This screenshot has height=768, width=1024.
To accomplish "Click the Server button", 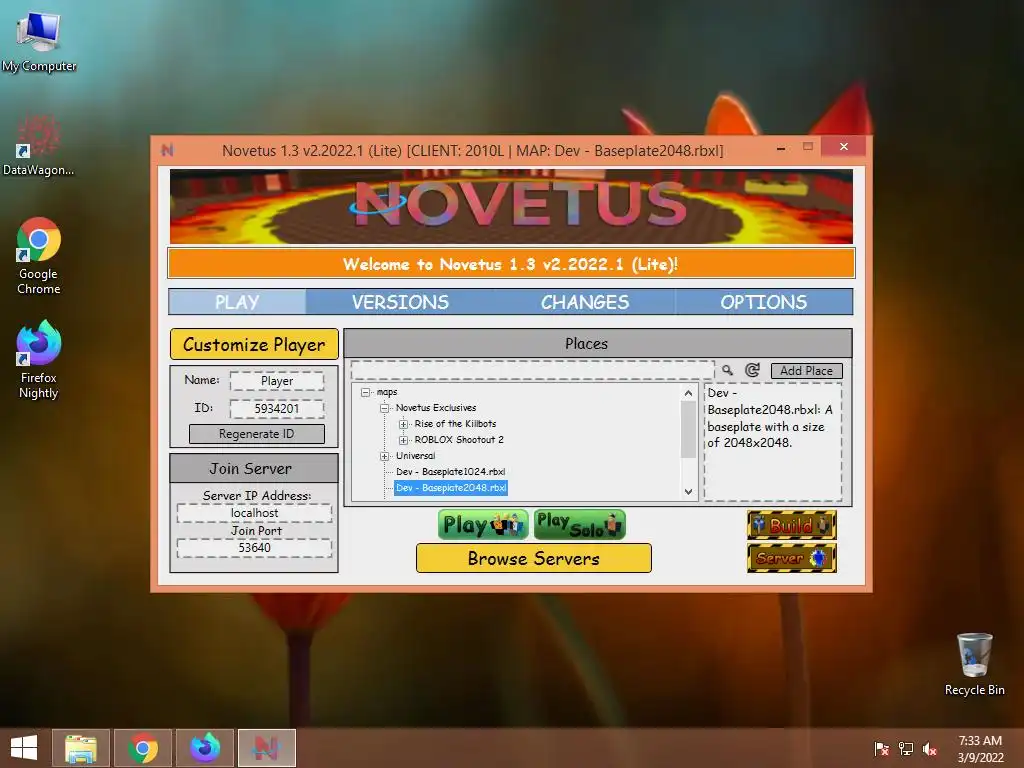I will coord(792,558).
